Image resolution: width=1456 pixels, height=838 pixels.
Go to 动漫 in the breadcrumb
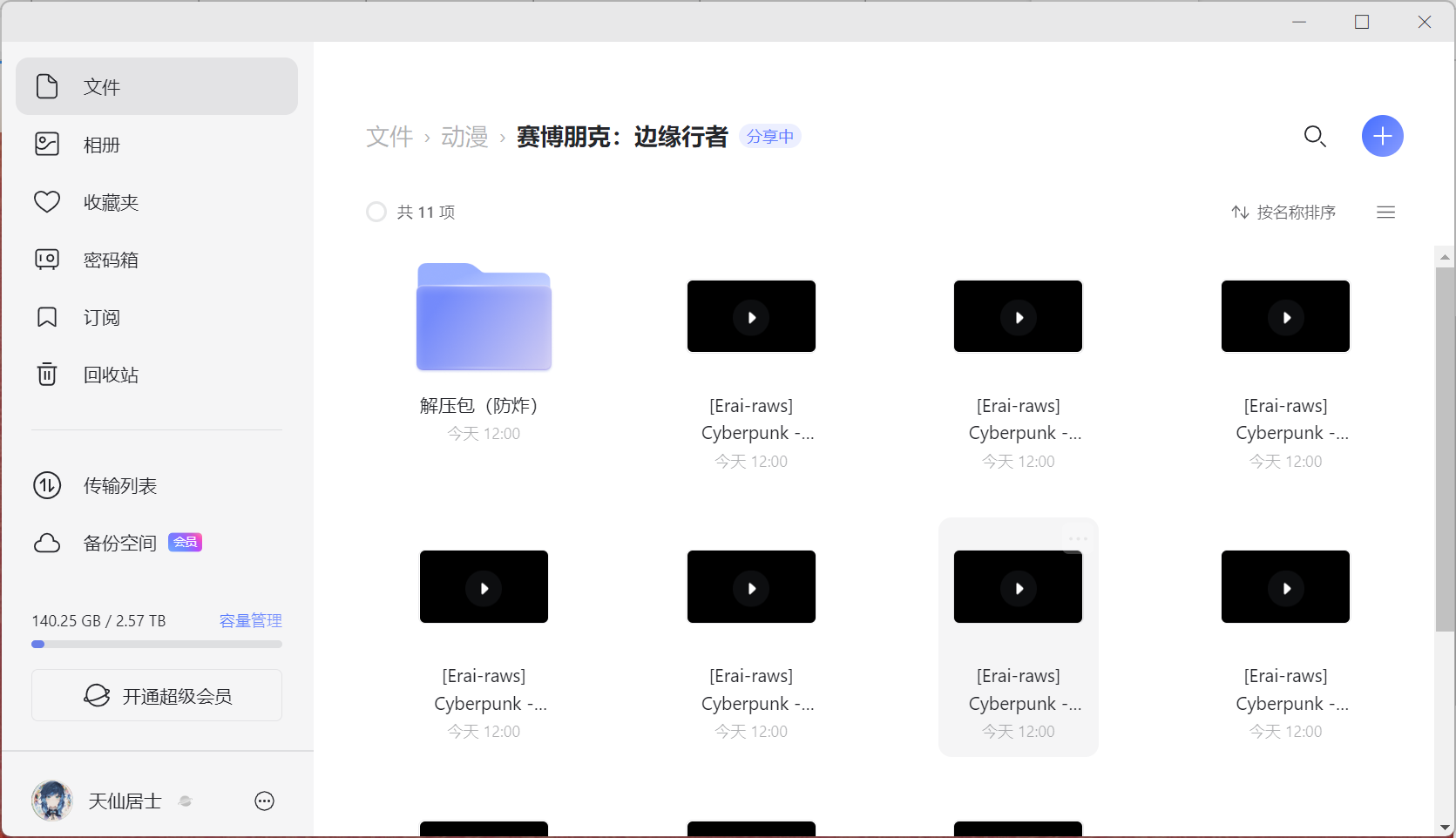[x=464, y=137]
